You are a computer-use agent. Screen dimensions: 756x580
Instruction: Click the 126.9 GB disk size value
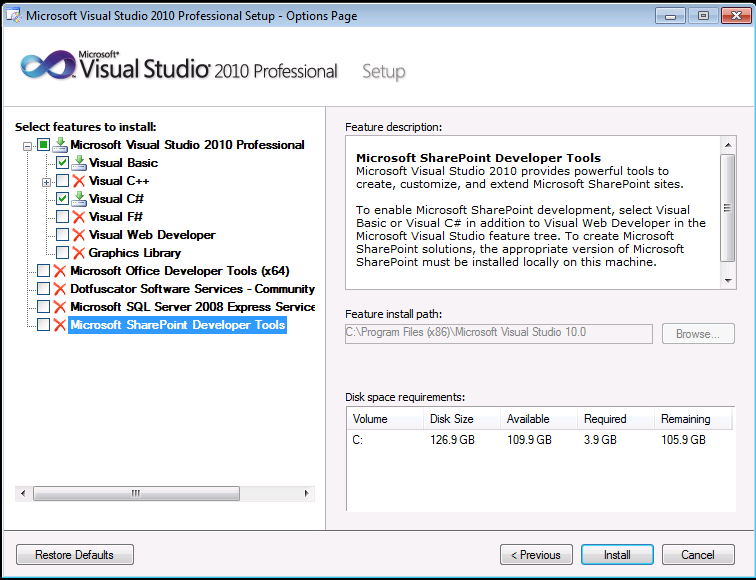click(452, 440)
